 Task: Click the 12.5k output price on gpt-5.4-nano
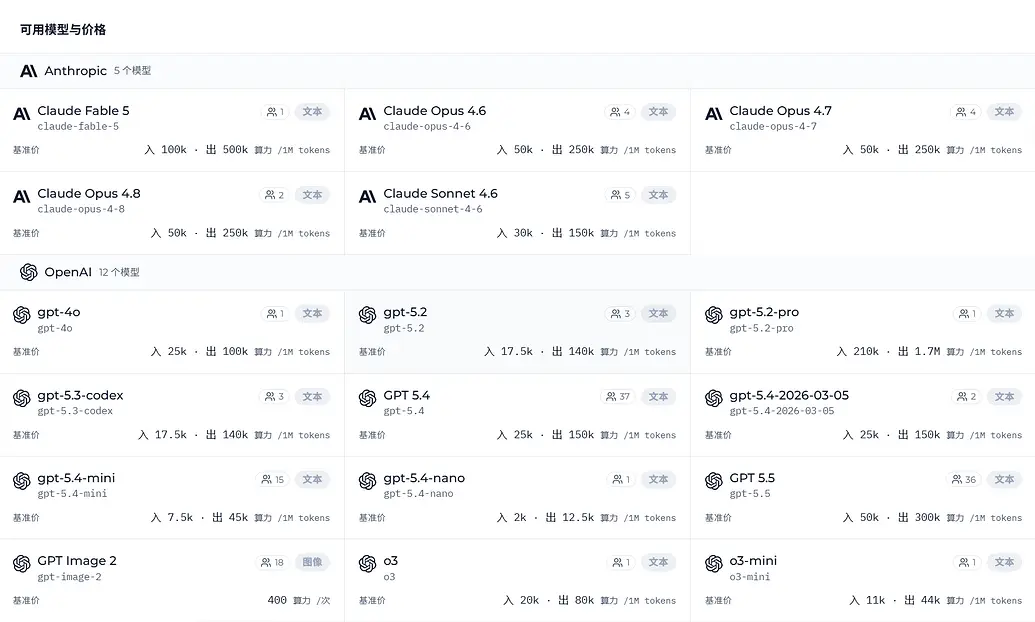click(578, 518)
